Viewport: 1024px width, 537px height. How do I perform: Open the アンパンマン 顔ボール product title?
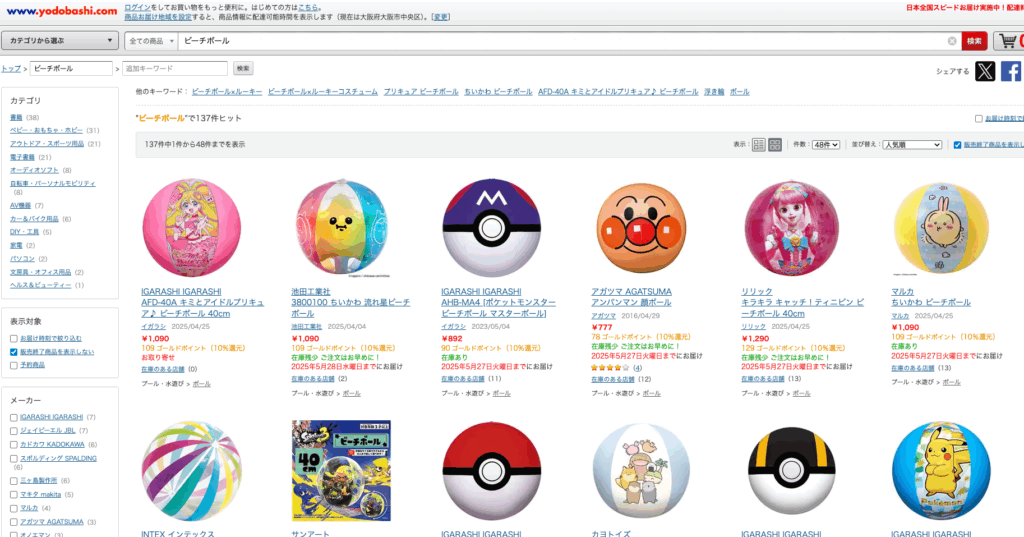[x=631, y=303]
